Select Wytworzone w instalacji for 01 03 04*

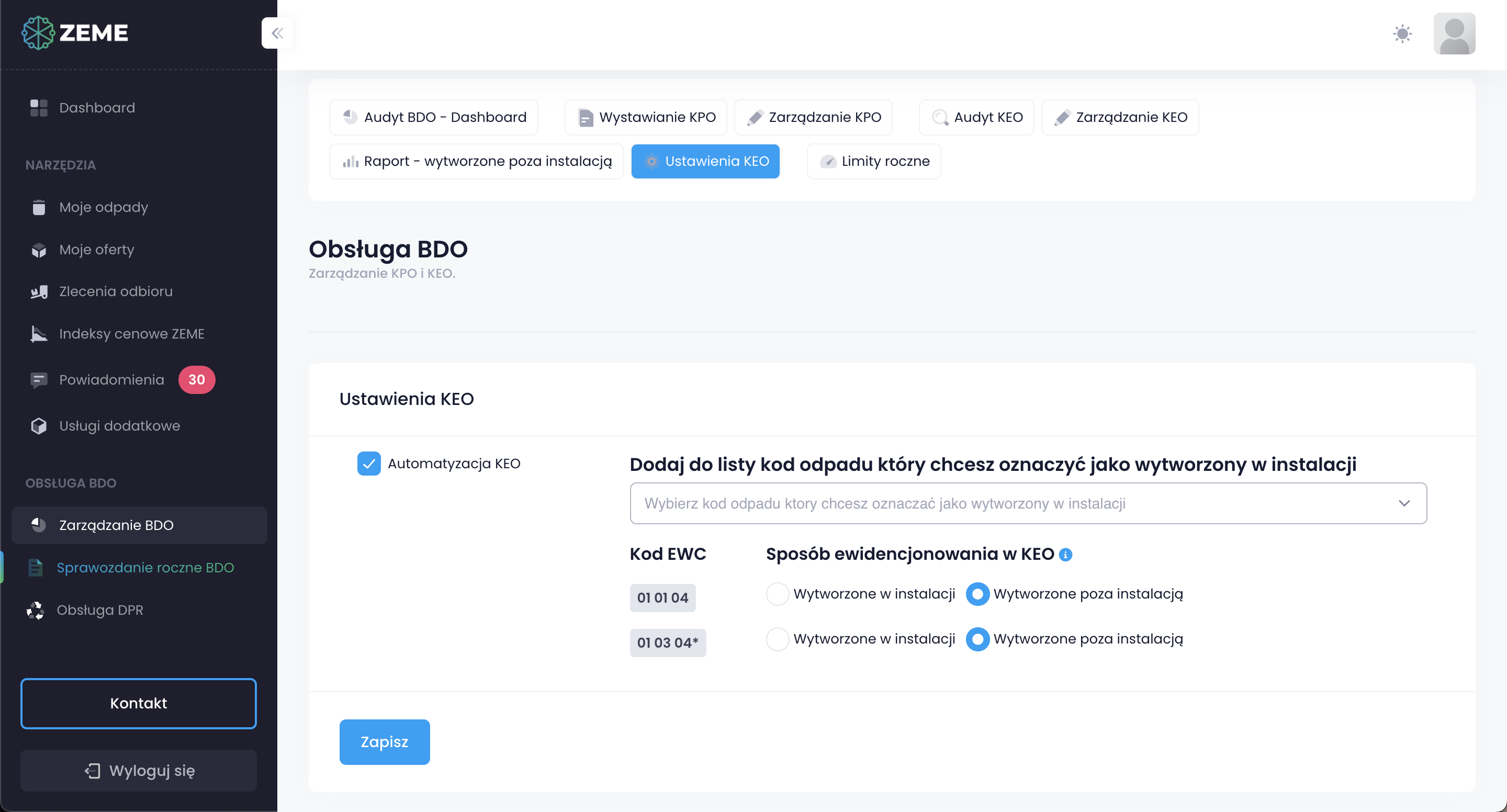pyautogui.click(x=777, y=639)
